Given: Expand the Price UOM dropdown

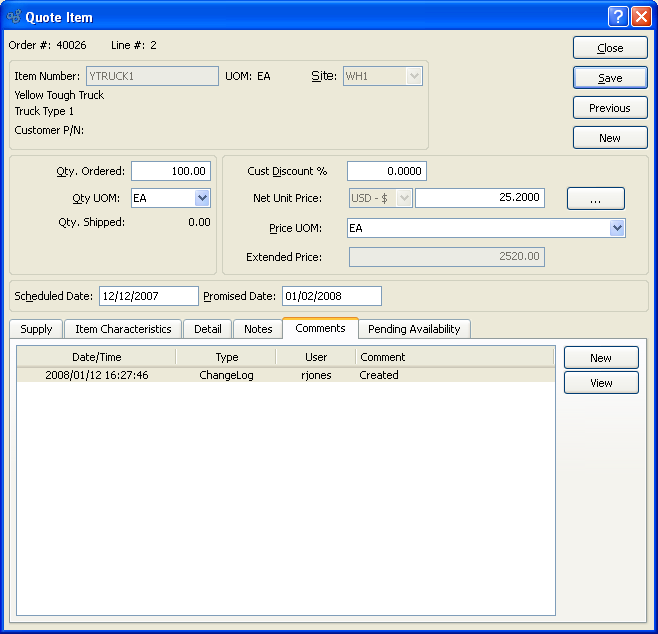Looking at the screenshot, I should point(617,228).
